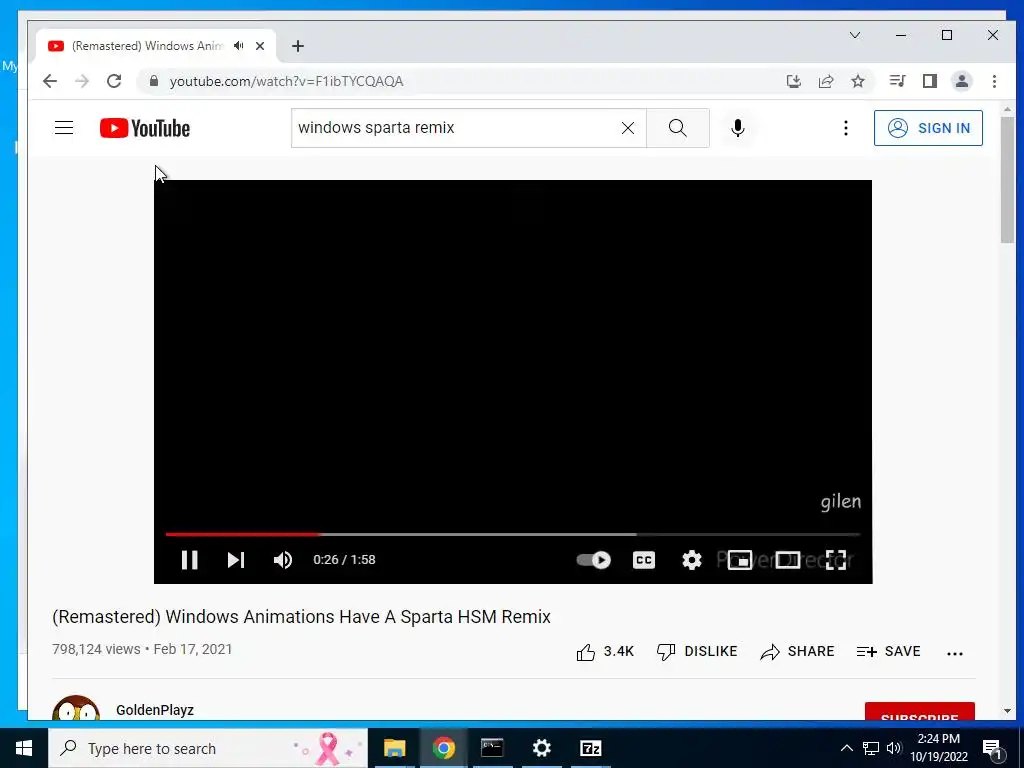
Task: Clear the search query text
Action: (x=628, y=128)
